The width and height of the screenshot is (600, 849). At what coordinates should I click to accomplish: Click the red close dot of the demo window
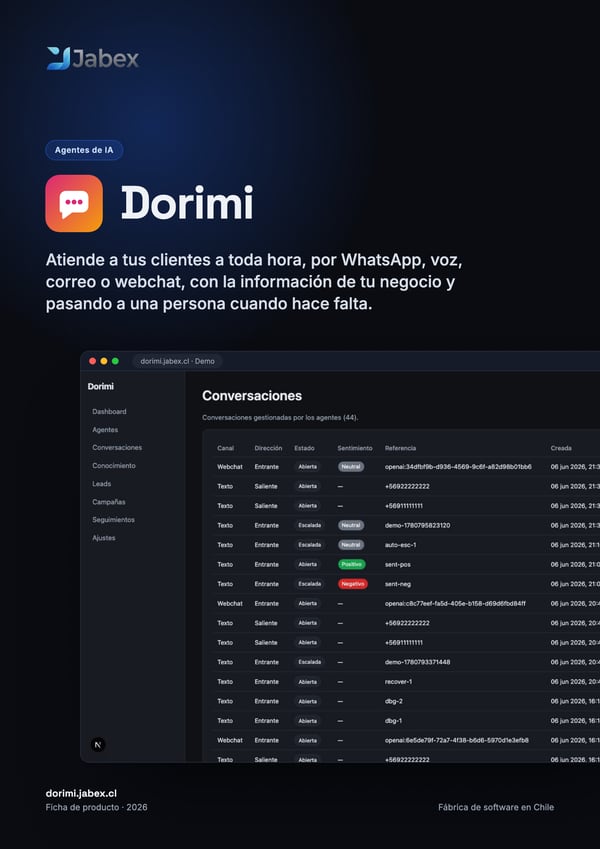click(93, 361)
